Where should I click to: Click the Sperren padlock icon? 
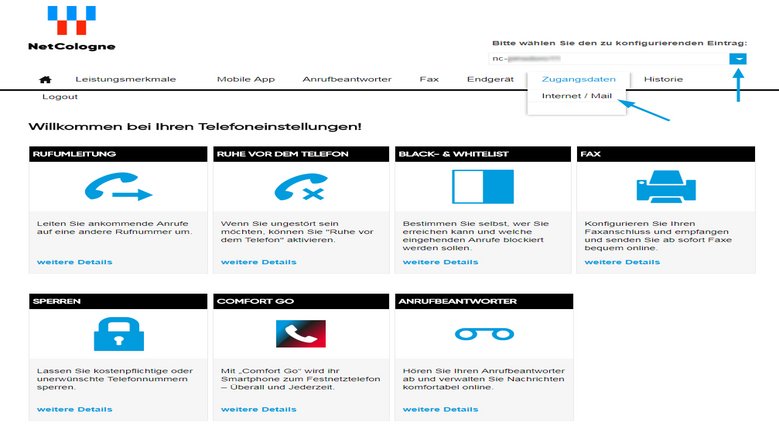click(117, 334)
